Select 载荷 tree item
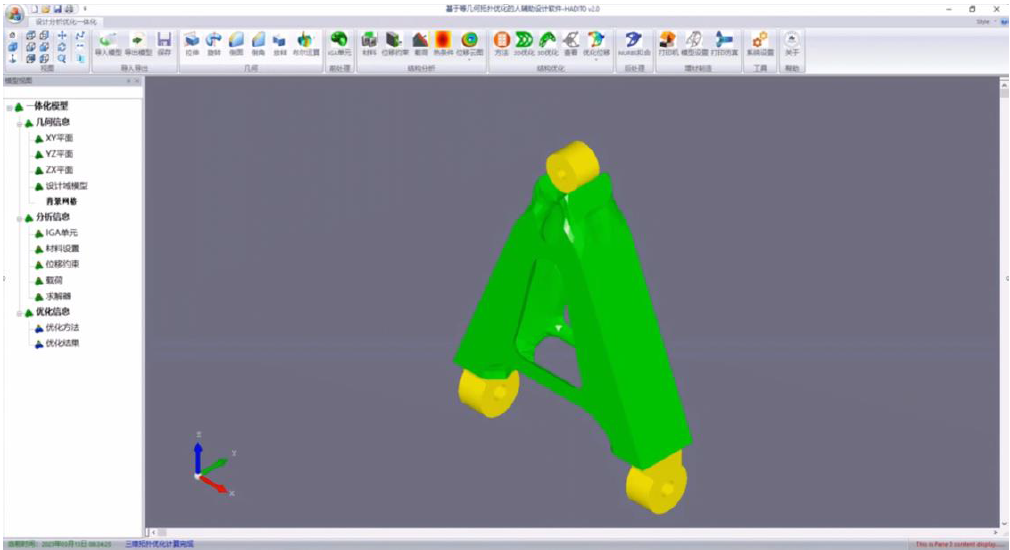 click(54, 280)
